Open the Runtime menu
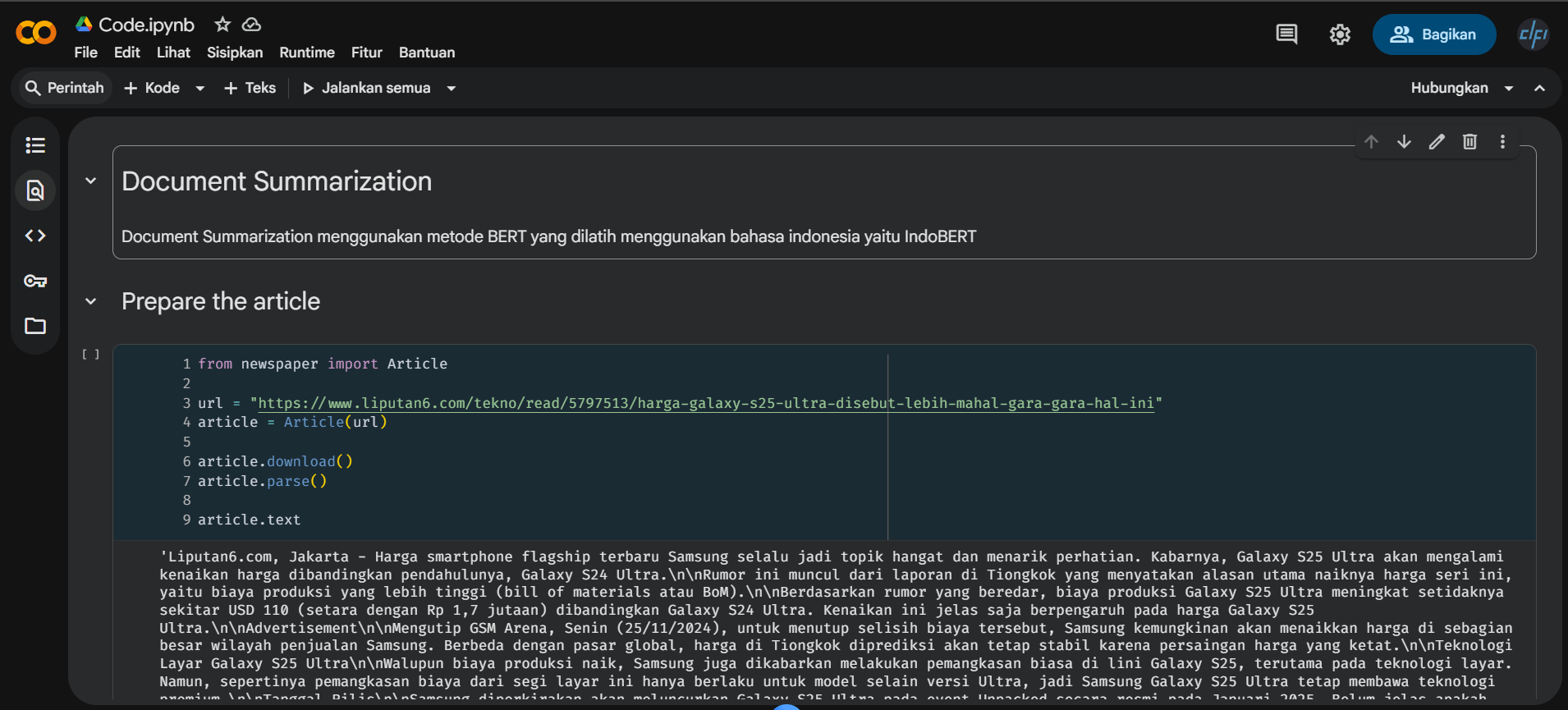The height and width of the screenshot is (710, 1568). click(306, 53)
